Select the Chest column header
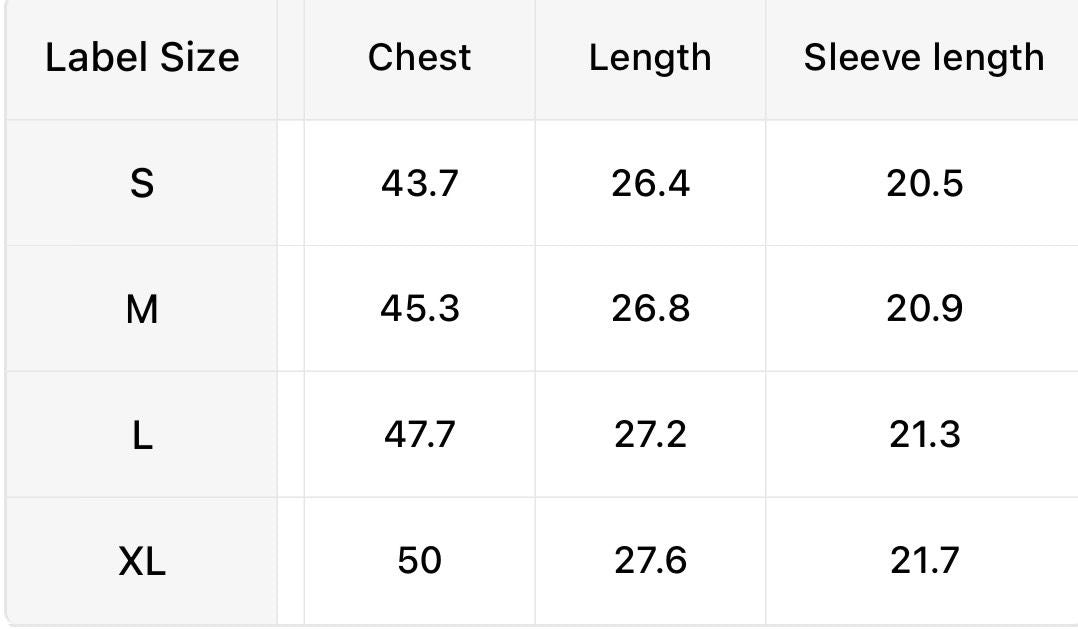Viewport: 1078px width, 630px height. pos(419,59)
